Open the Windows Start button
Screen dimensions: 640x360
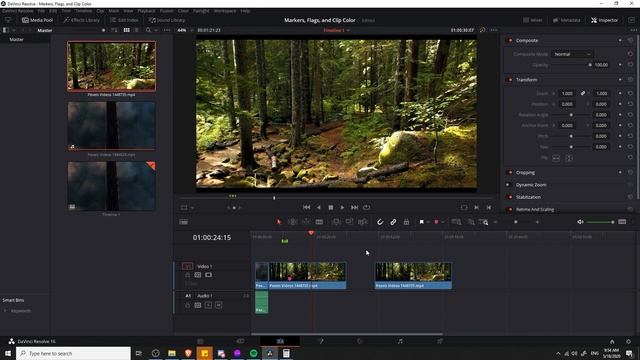coord(8,353)
